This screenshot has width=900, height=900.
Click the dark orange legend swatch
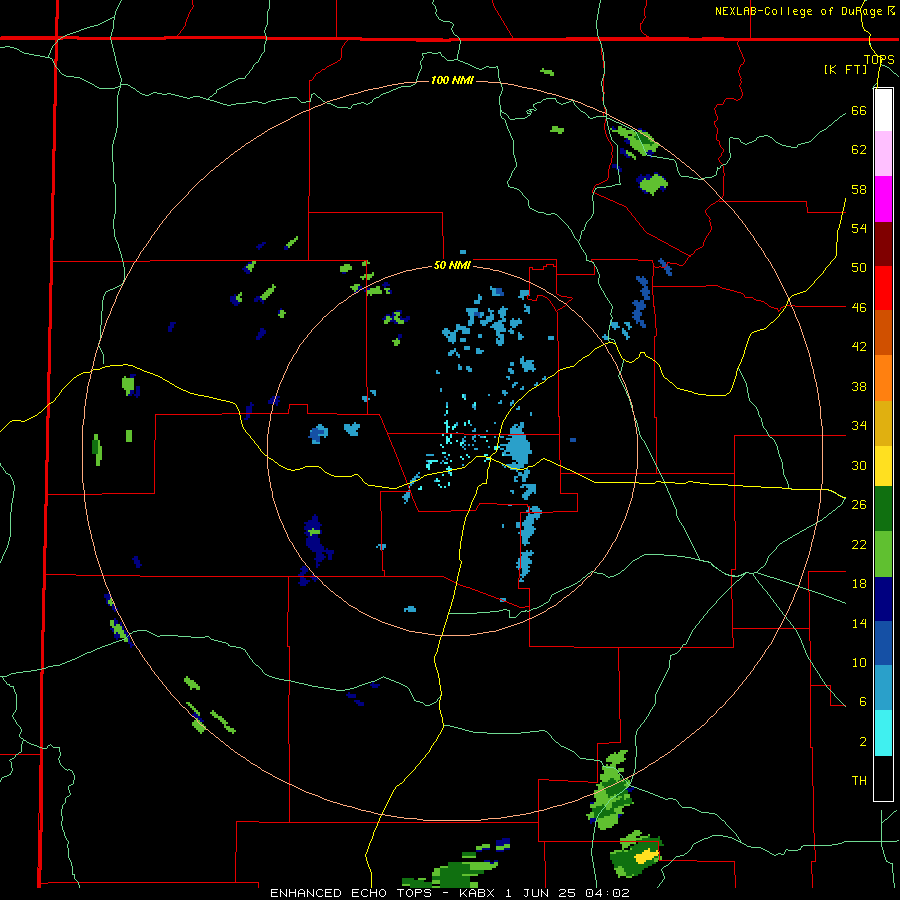click(x=883, y=332)
